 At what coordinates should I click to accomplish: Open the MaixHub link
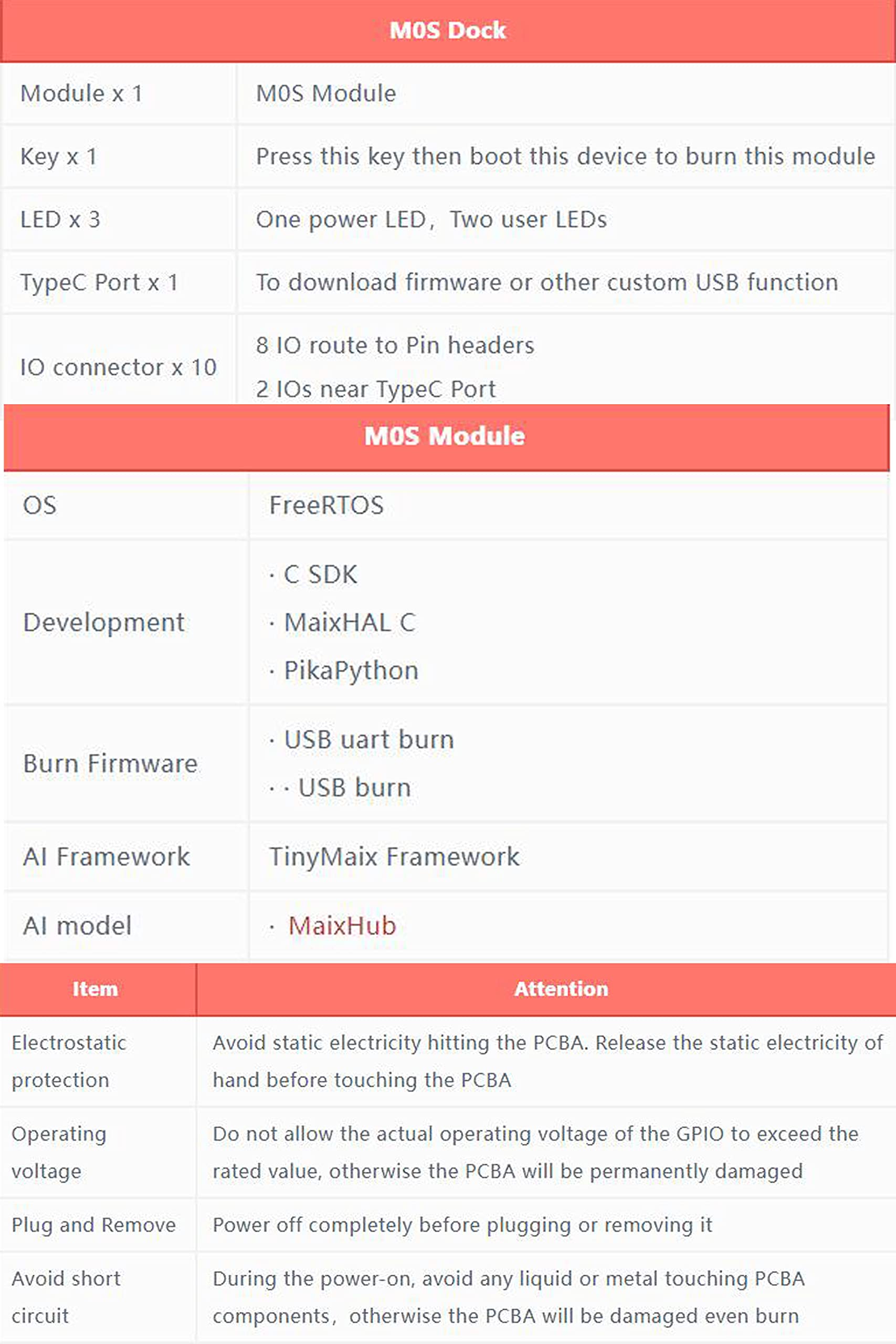342,926
